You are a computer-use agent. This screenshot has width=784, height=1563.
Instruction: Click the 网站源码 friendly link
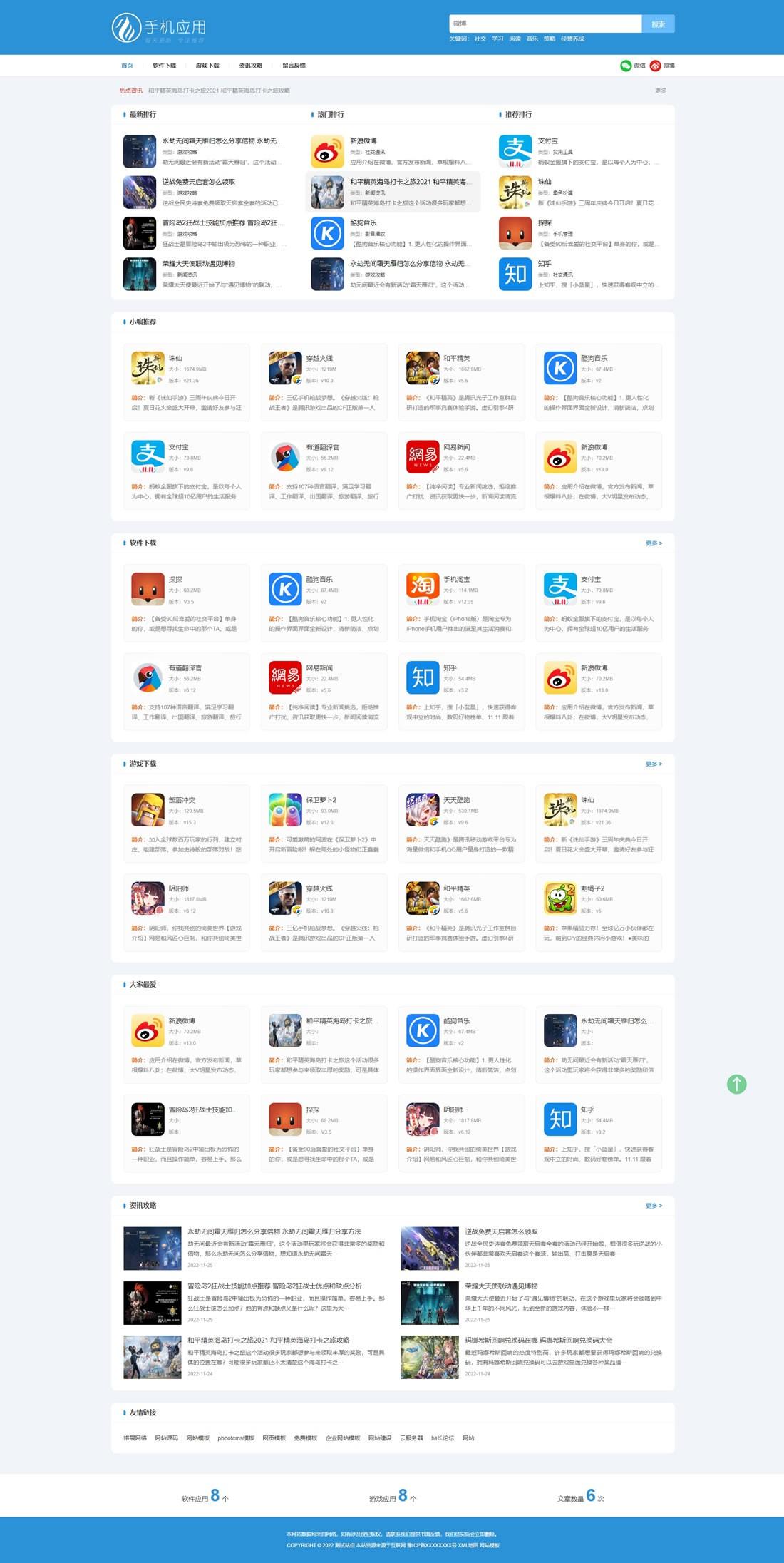[x=166, y=1438]
